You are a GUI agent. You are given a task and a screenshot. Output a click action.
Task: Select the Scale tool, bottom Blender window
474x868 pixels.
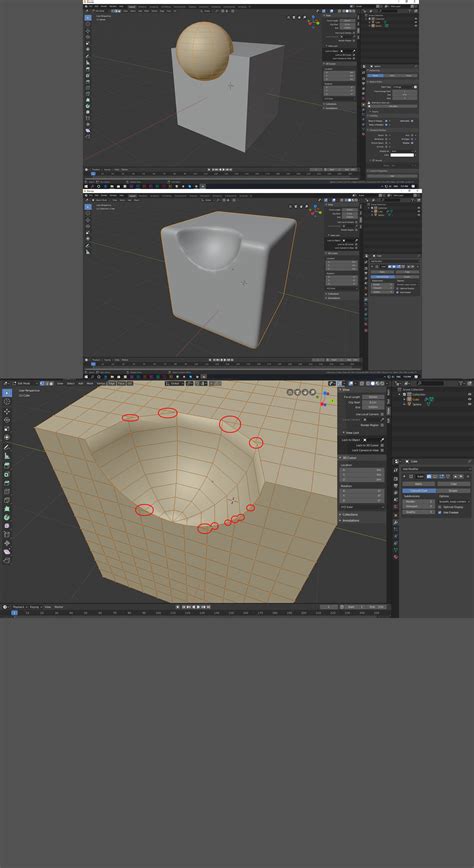7,429
